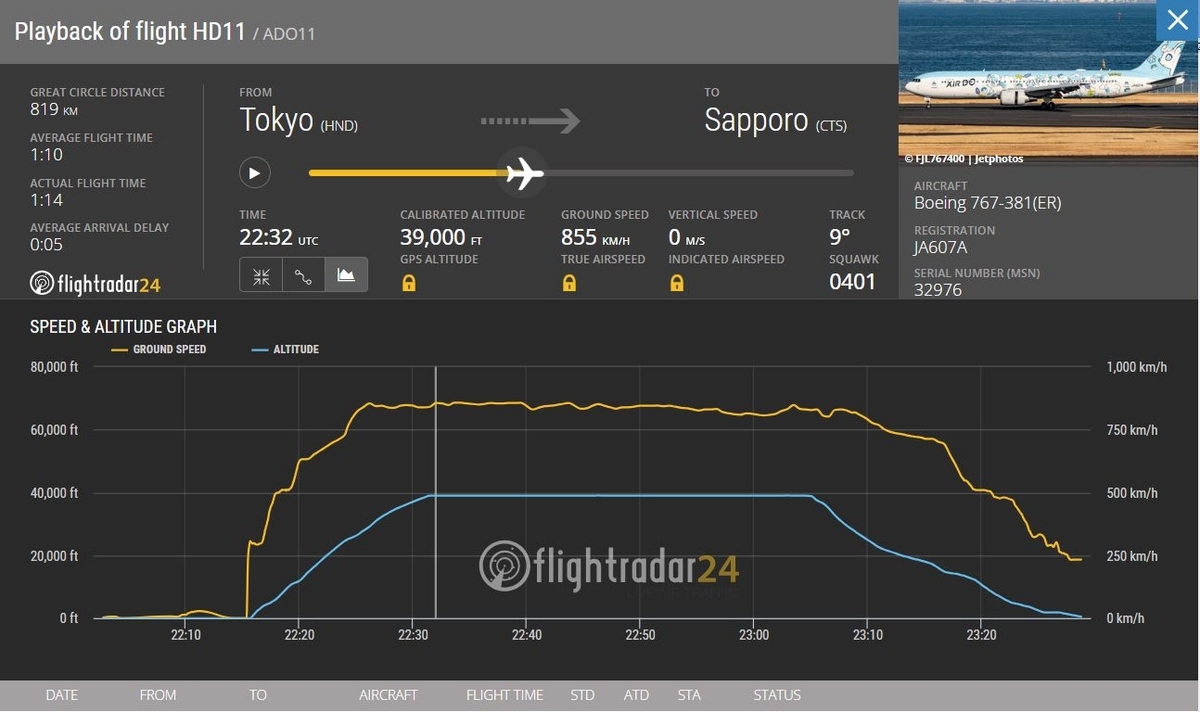Screen dimensions: 1200x712
Task: Click the 22:10 label on the time axis
Action: tap(185, 635)
